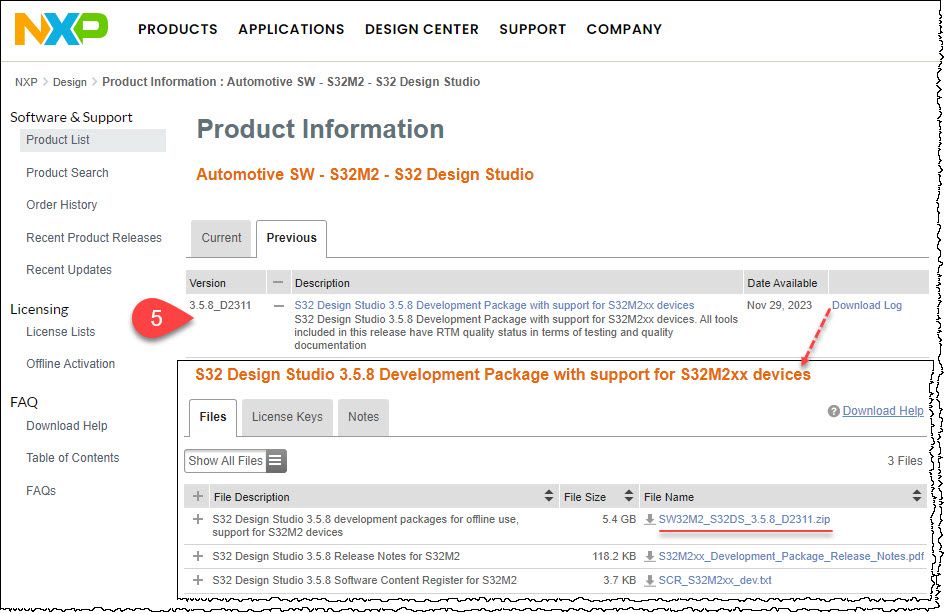This screenshot has height=614, width=944.
Task: Sort by File Name column arrows
Action: [x=917, y=496]
